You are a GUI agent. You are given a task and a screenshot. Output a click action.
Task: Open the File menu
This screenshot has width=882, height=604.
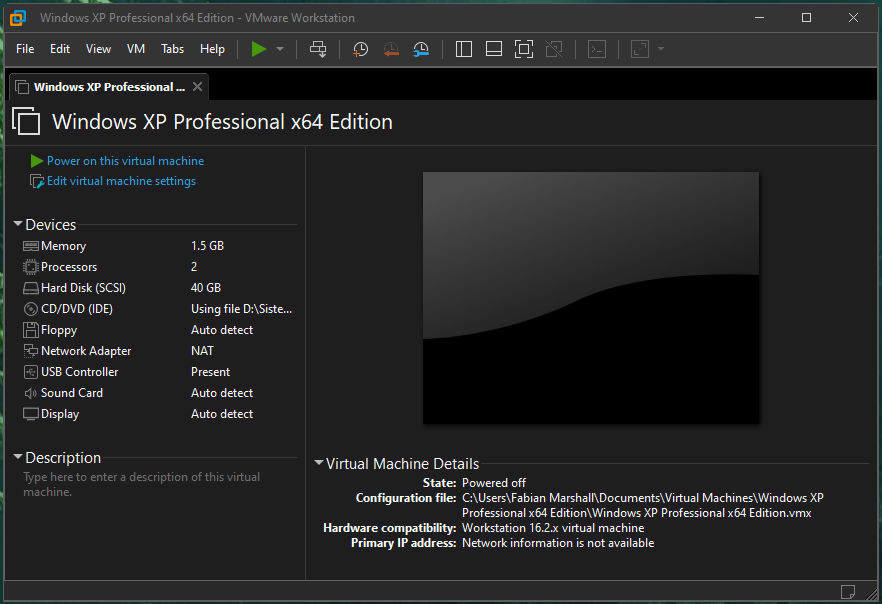25,49
